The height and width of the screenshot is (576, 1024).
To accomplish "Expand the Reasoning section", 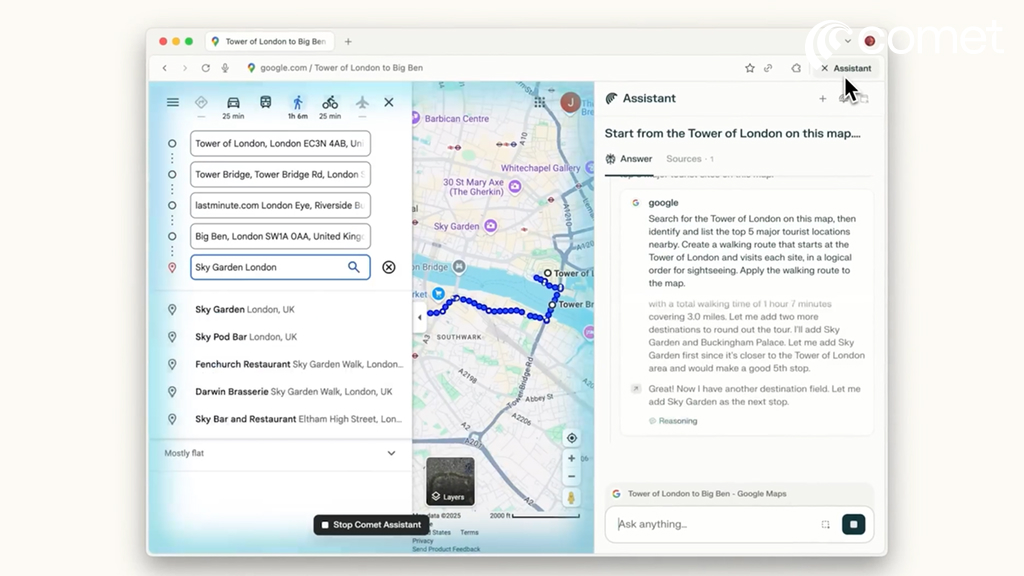I will (x=673, y=421).
